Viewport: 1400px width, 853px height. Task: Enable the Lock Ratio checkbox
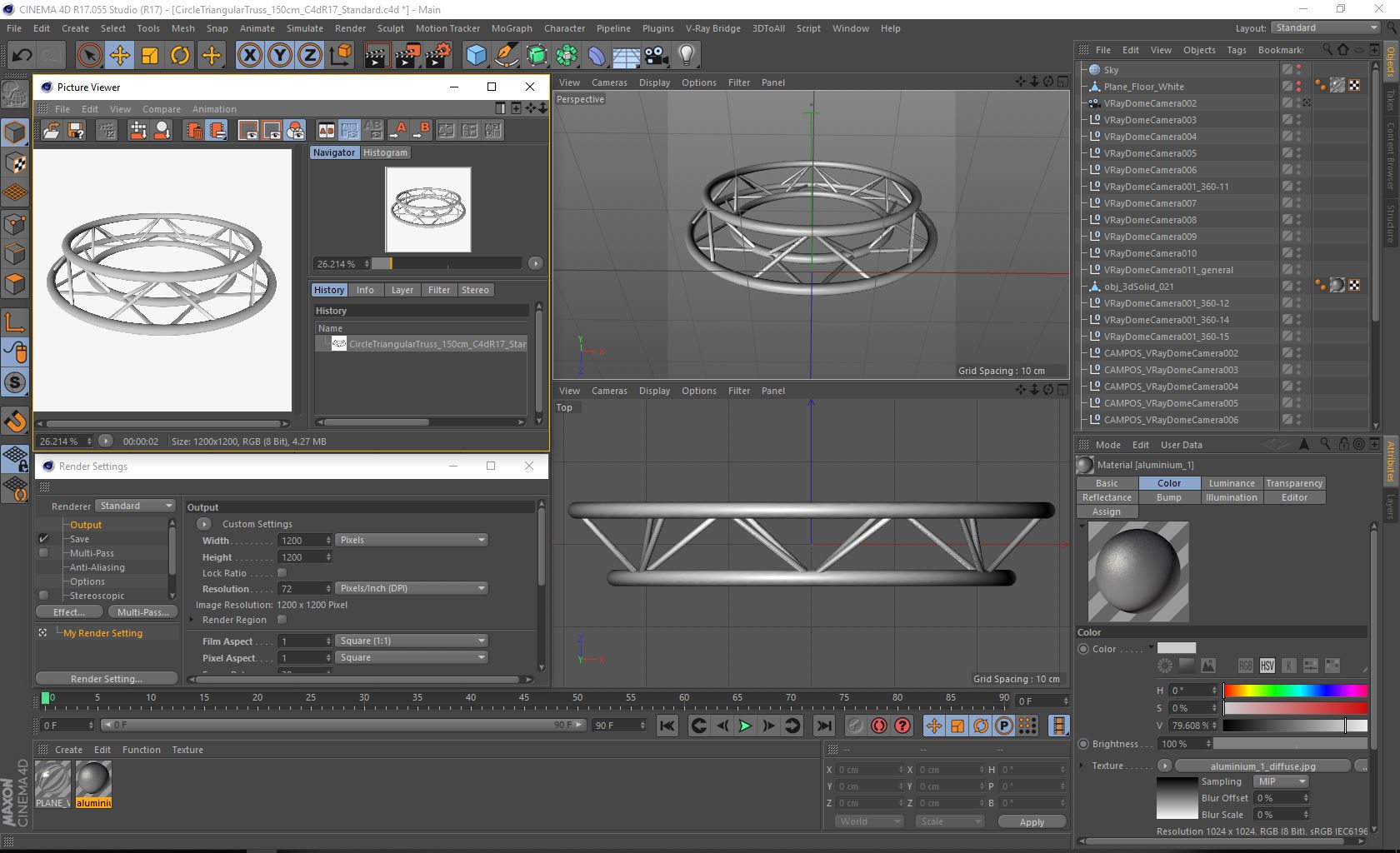(282, 573)
